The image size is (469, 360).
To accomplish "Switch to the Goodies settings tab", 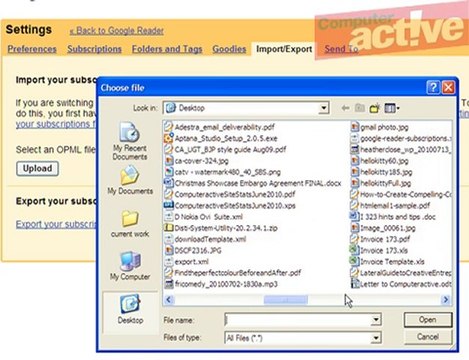I will (229, 49).
